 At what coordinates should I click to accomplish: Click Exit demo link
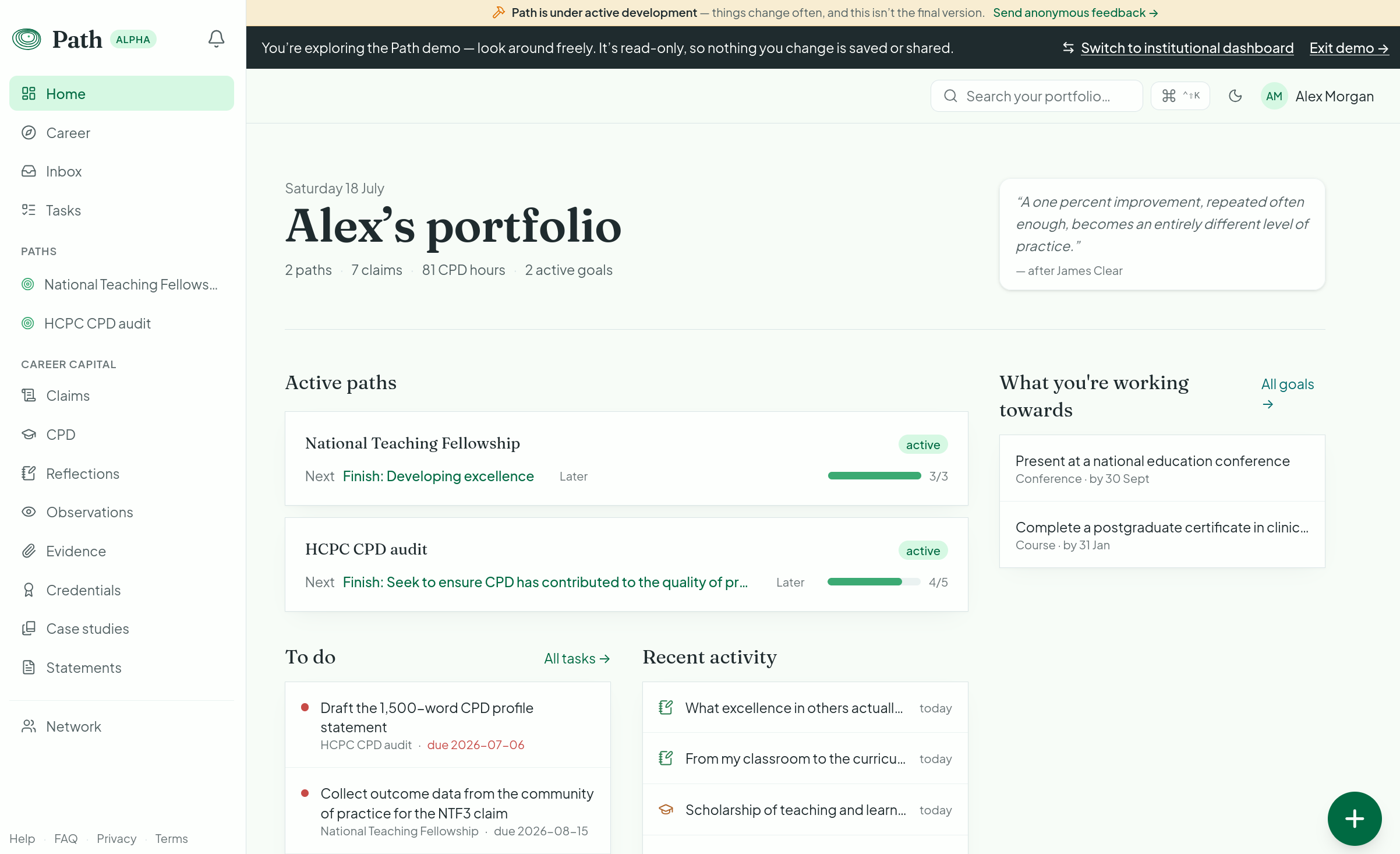(1349, 48)
